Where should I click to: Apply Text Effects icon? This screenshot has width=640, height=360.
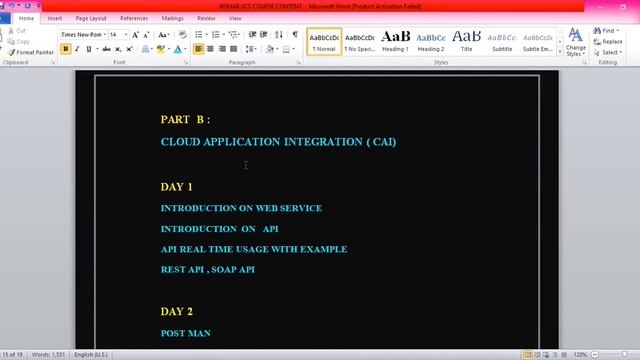click(145, 49)
